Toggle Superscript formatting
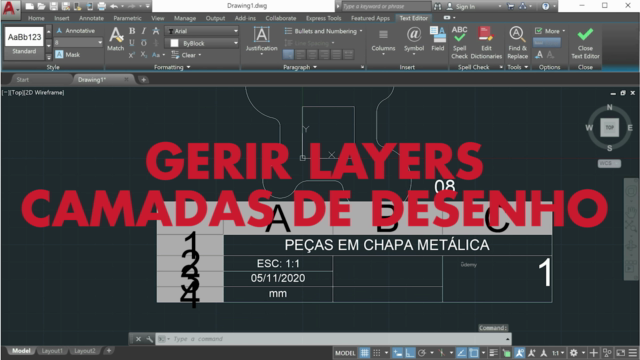Image resolution: width=640 pixels, height=360 pixels. (132, 55)
